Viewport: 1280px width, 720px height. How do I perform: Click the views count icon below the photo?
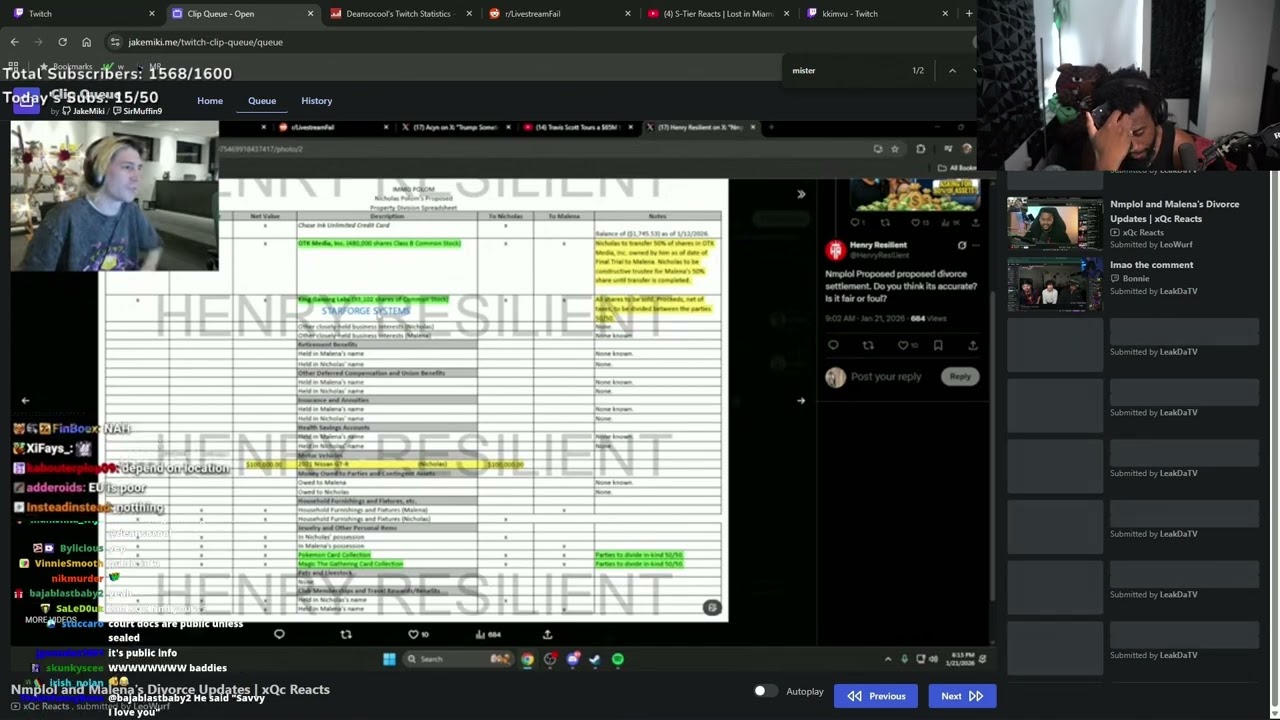pos(481,634)
